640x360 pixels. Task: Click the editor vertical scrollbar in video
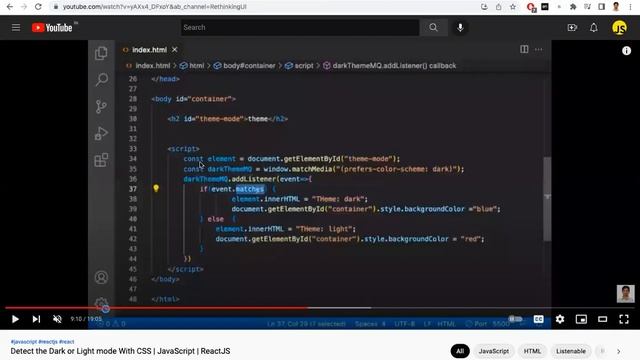[547, 199]
